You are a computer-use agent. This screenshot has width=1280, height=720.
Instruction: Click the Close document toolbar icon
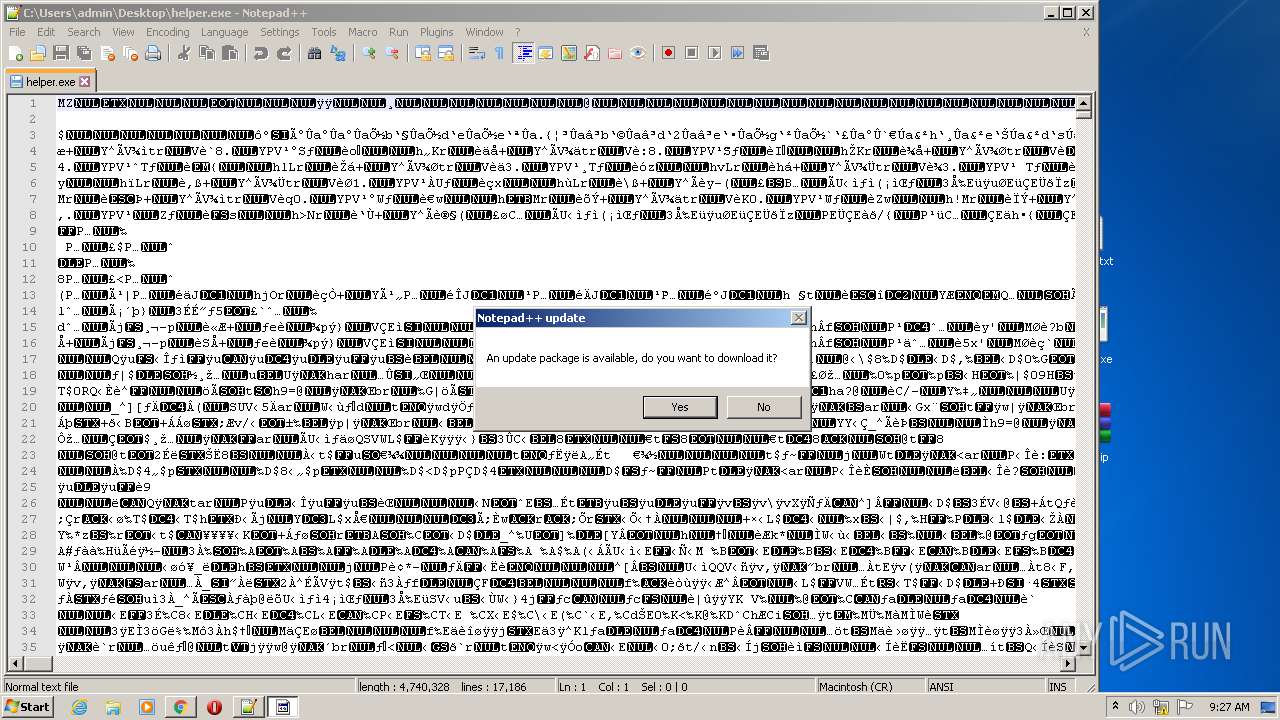pos(107,53)
